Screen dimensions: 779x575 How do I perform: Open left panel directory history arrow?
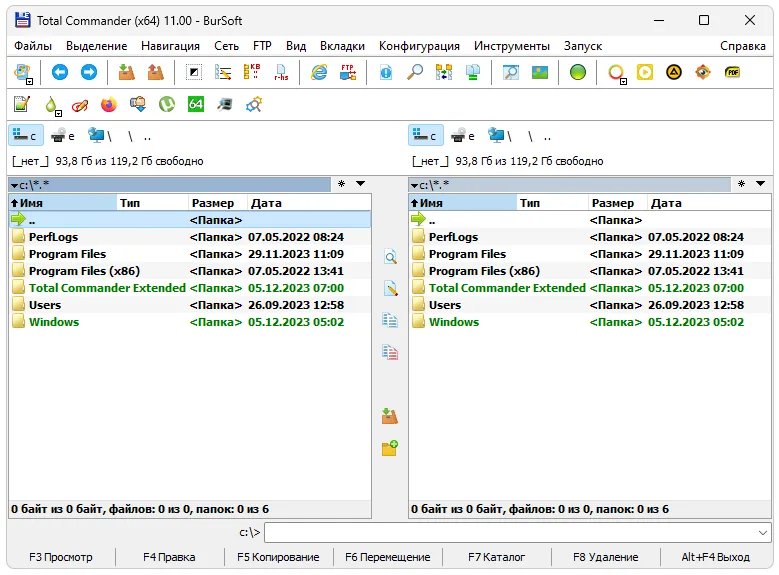coord(361,184)
